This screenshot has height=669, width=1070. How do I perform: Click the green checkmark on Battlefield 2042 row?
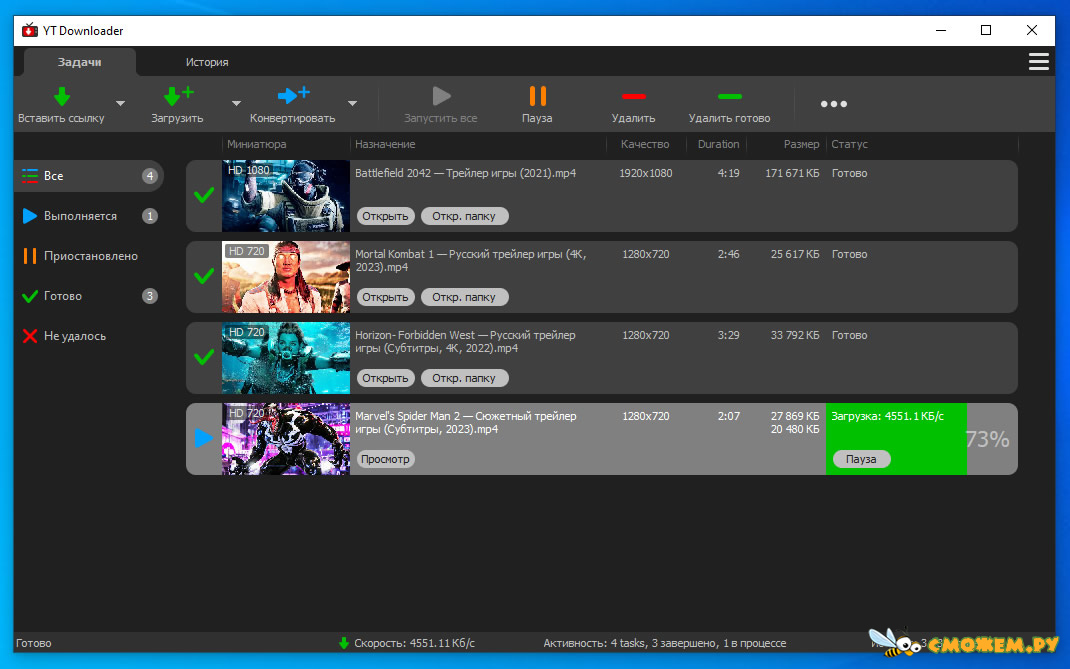[x=203, y=196]
